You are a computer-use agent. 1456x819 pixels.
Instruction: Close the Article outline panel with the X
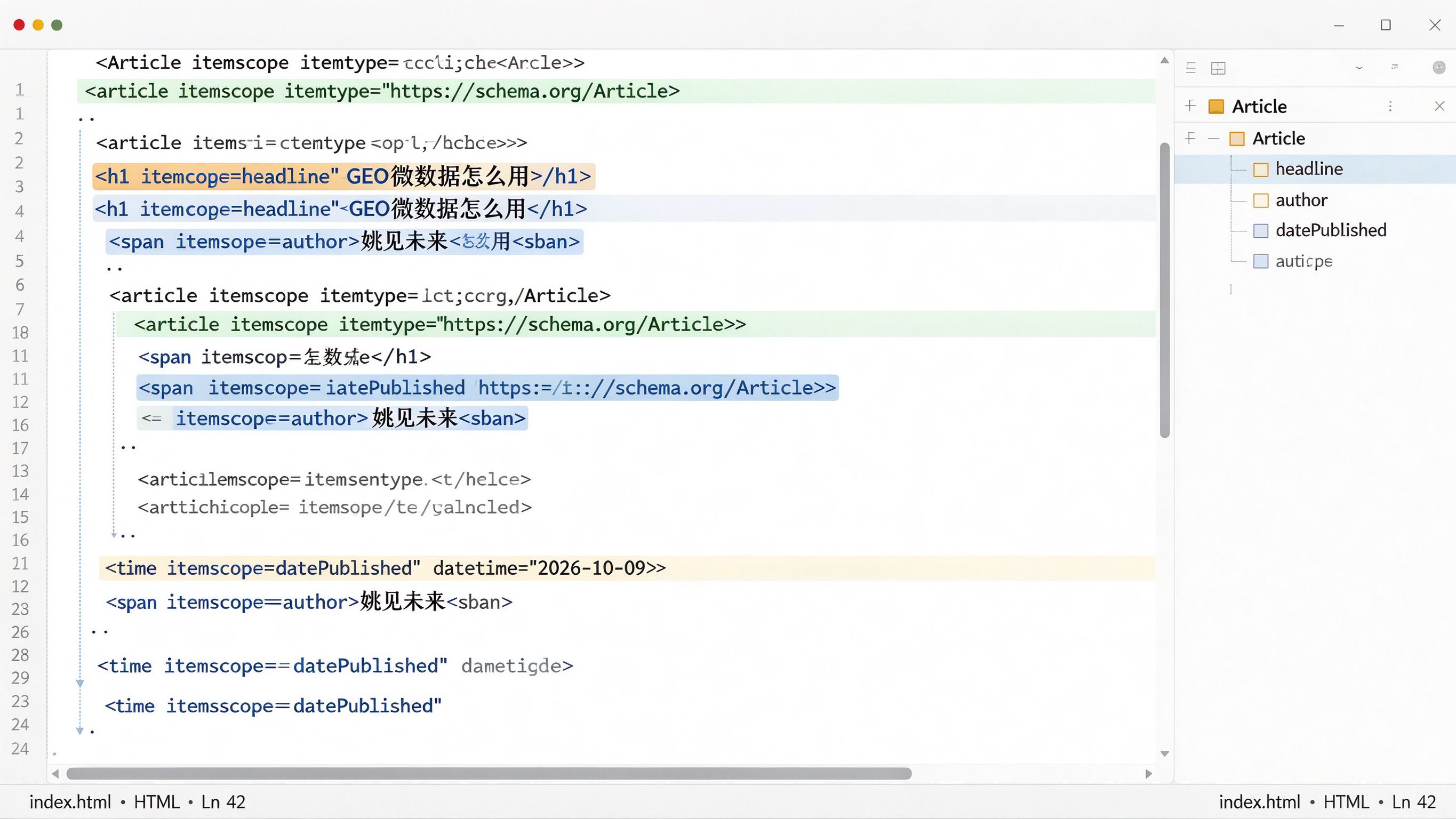coord(1439,106)
